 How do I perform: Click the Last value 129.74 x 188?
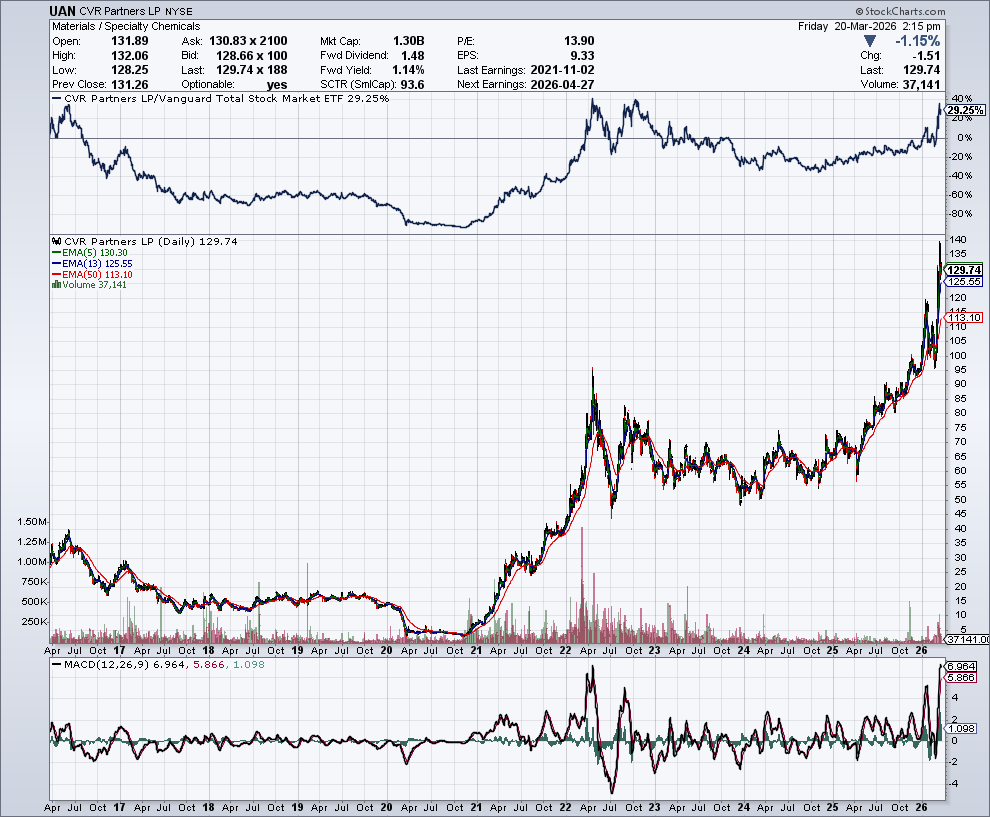(x=251, y=70)
